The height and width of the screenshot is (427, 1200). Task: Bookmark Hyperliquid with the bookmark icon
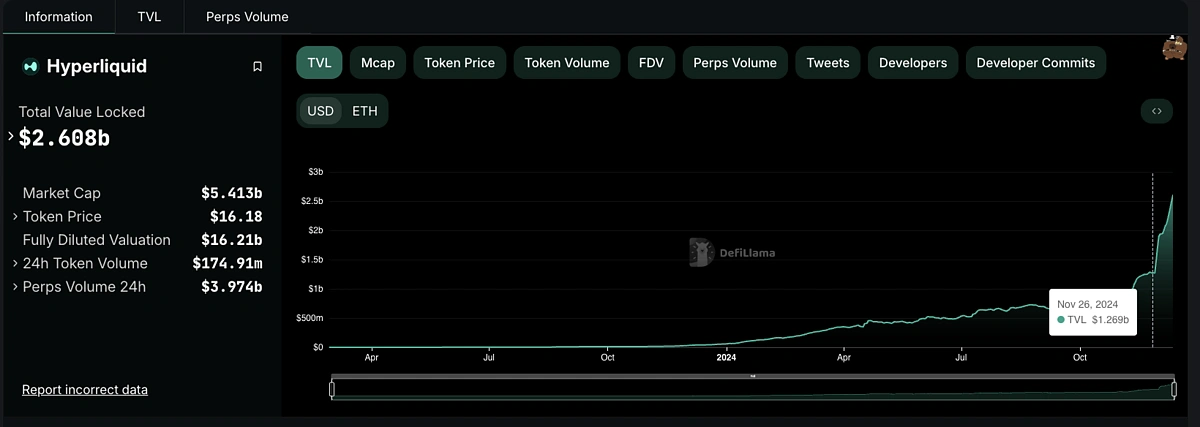pyautogui.click(x=257, y=67)
